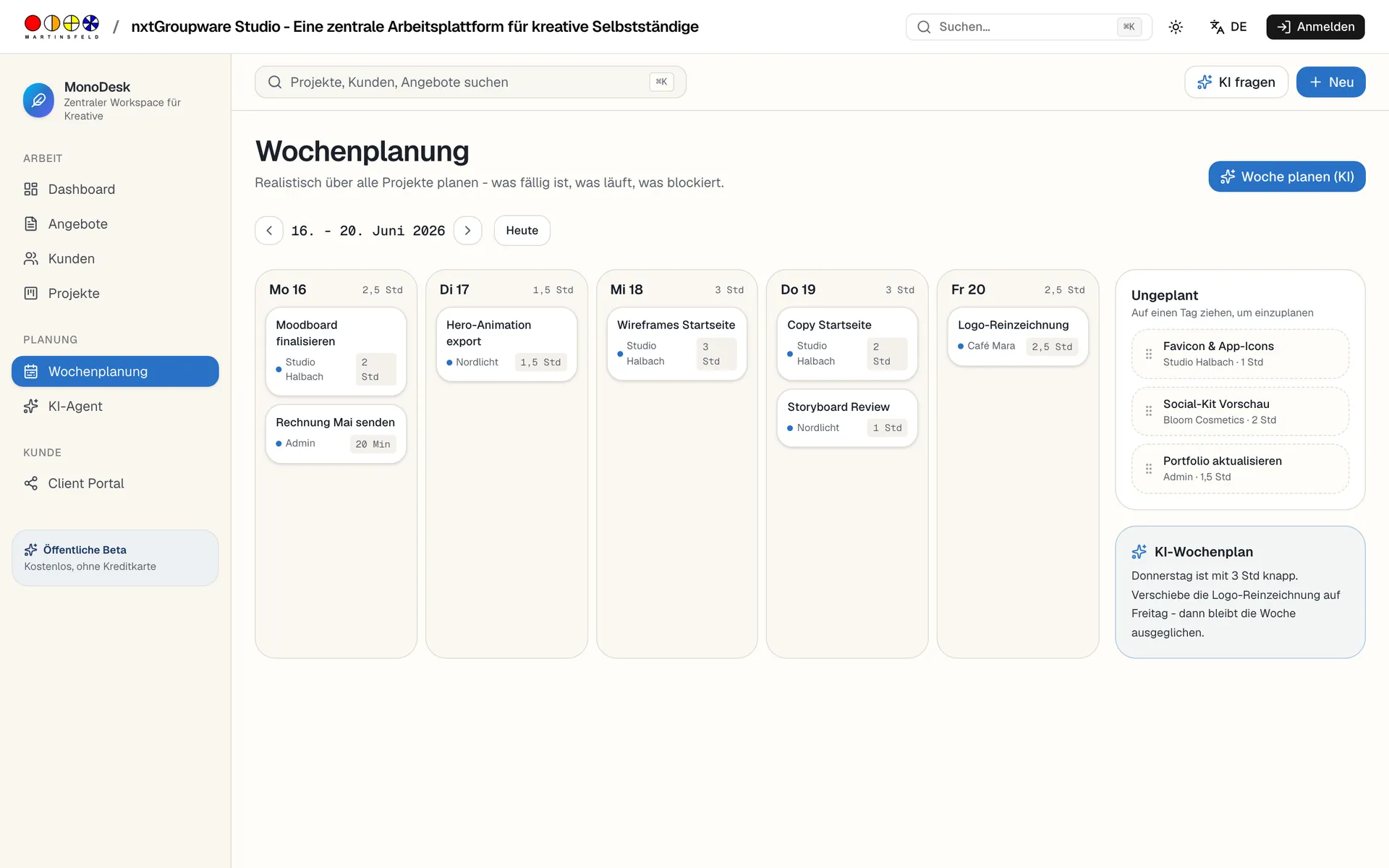Open the DE language selector
Image resolution: width=1389 pixels, height=868 pixels.
(1228, 27)
